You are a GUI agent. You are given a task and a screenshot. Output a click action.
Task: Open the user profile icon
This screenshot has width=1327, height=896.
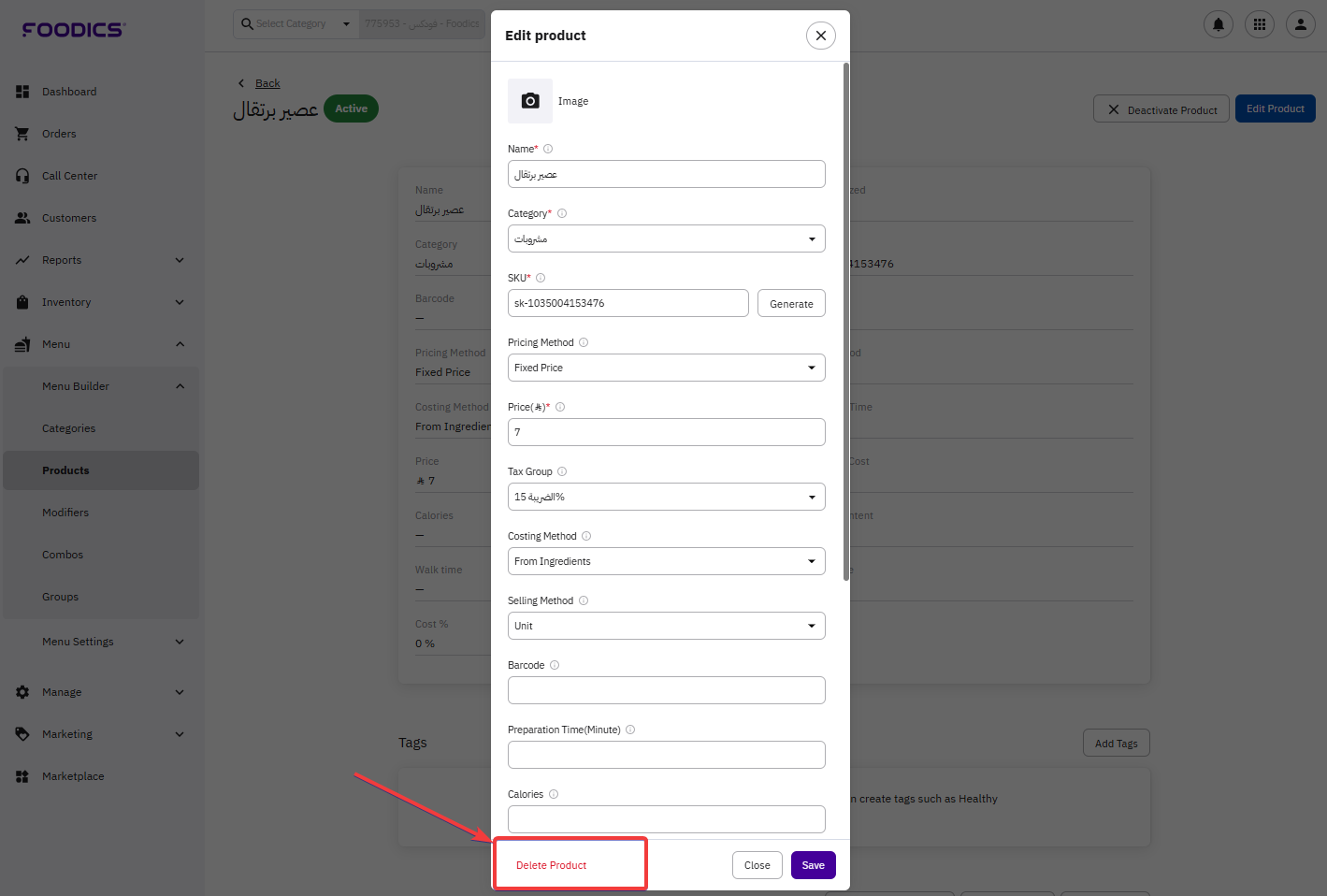tap(1300, 25)
